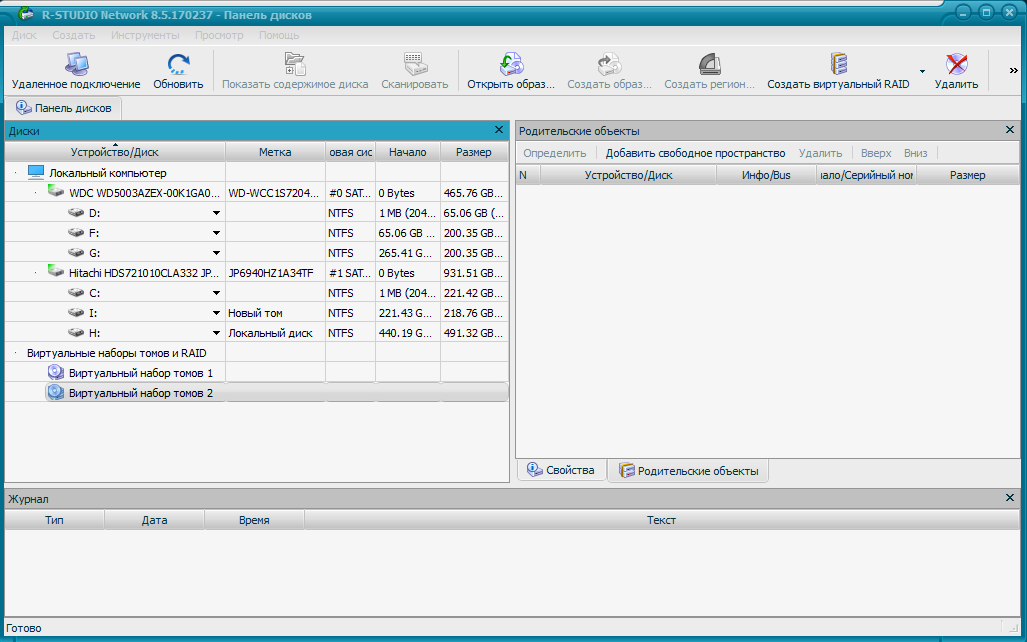Click Добавить свободное пространство button
The image size is (1027, 642).
(x=695, y=153)
